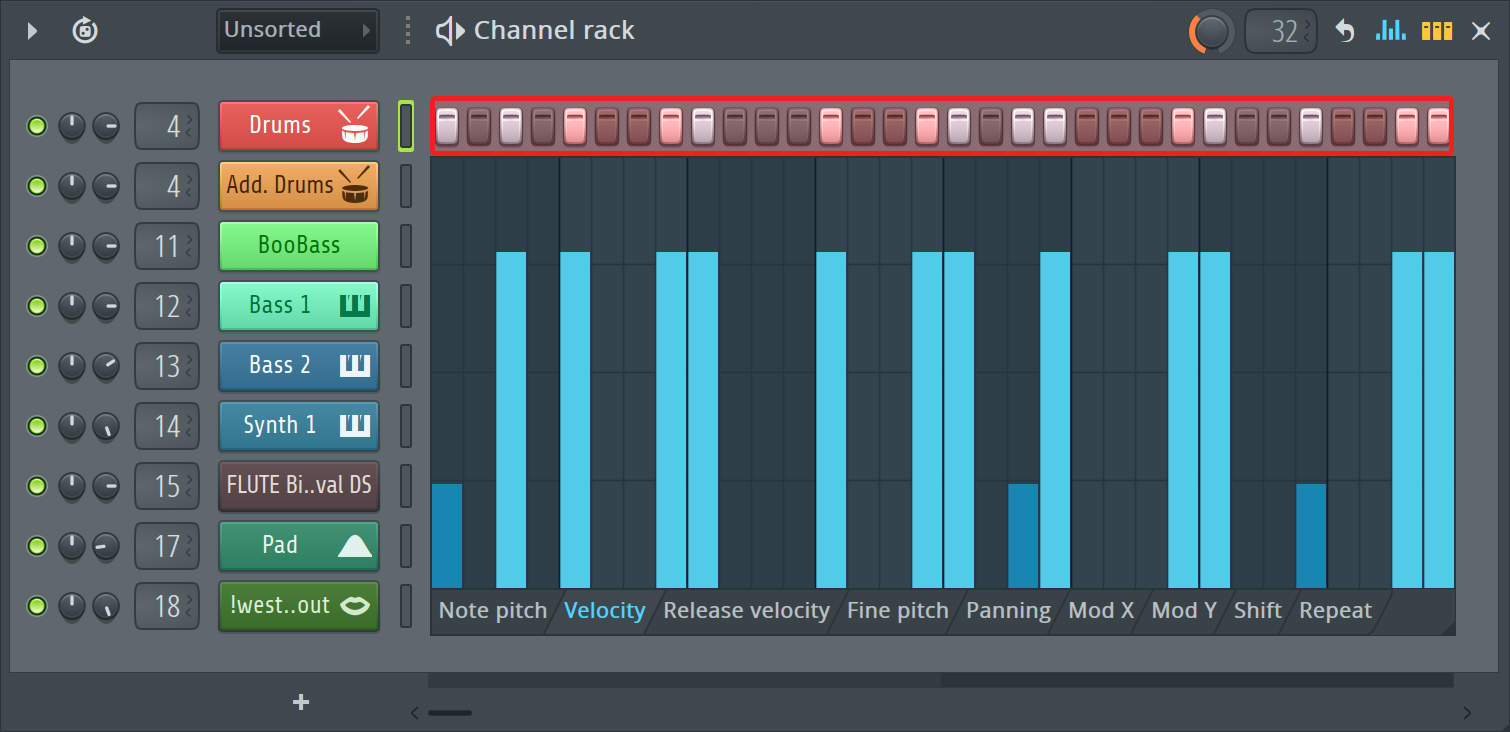Select the Pad channel selector bar
The width and height of the screenshot is (1510, 732).
406,546
